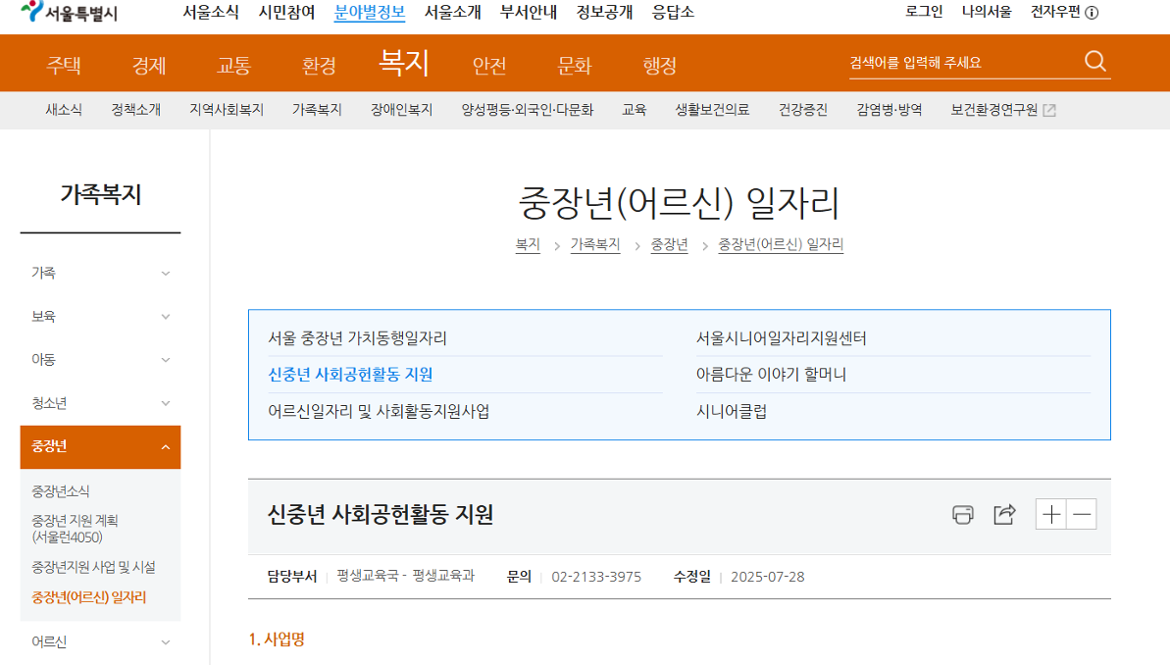1170x665 pixels.
Task: Open the 문화 section from the main menu
Action: coord(572,64)
